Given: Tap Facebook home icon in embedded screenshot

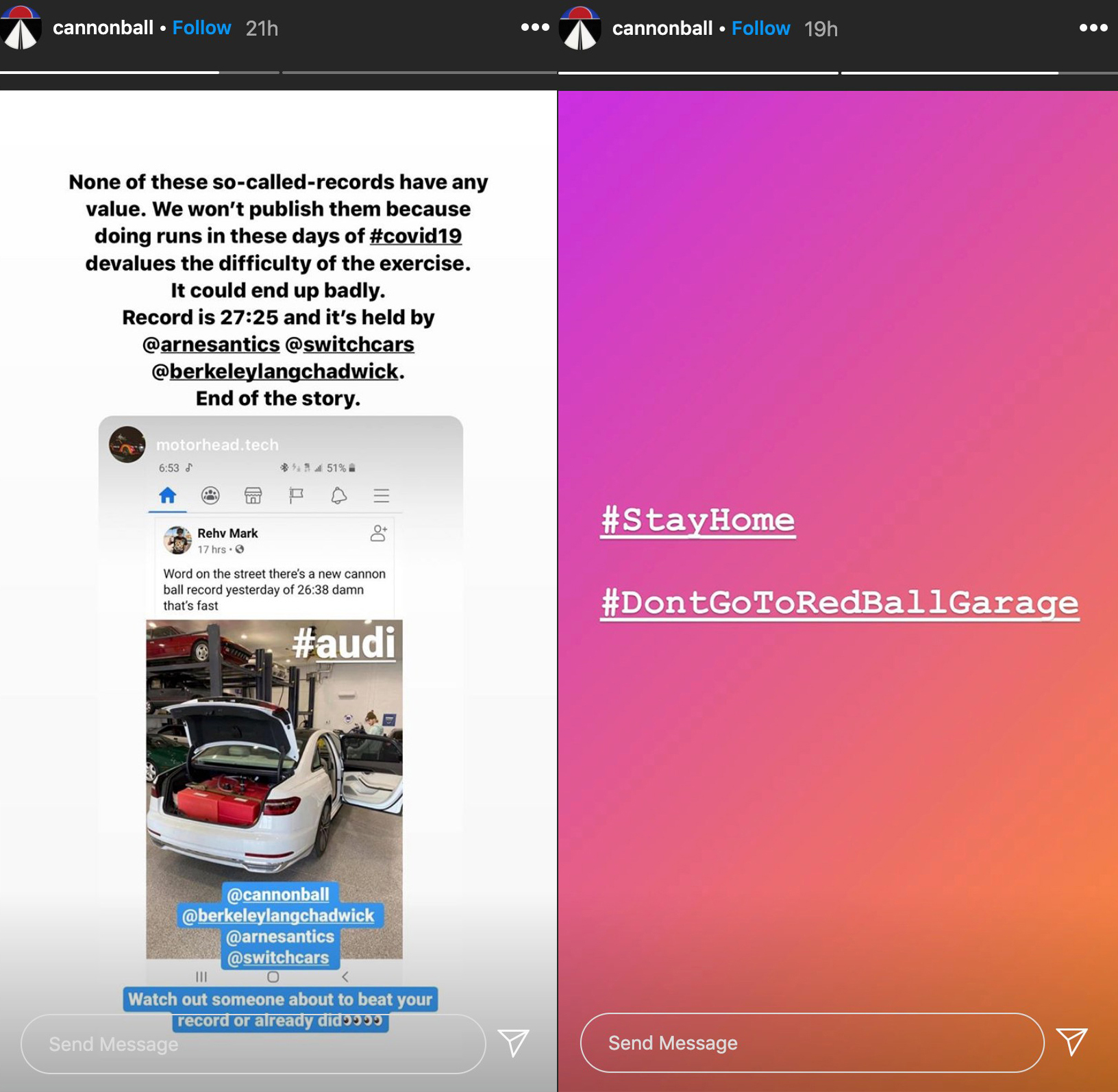Looking at the screenshot, I should pyautogui.click(x=168, y=495).
